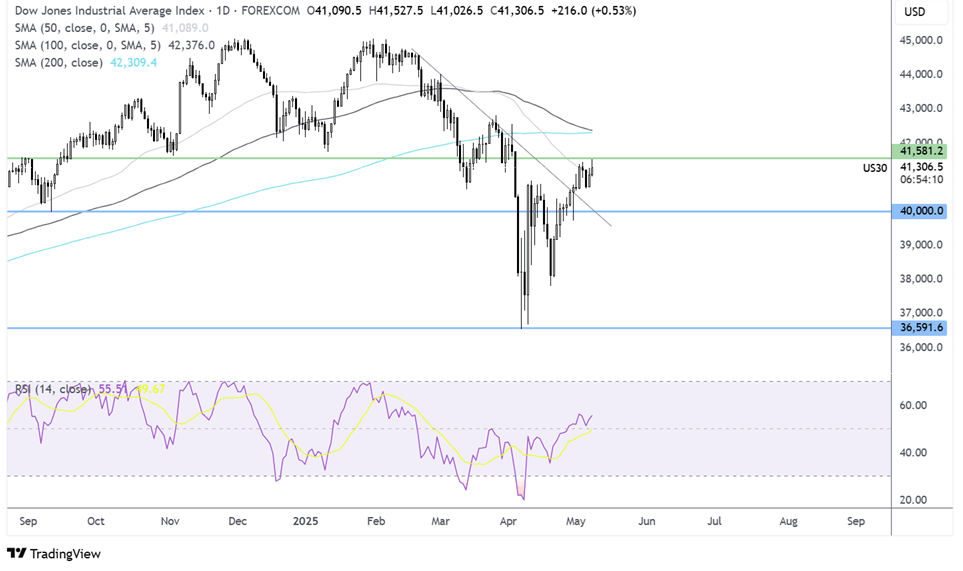
Task: Click the 36,000.0 price axis label
Action: (x=921, y=347)
